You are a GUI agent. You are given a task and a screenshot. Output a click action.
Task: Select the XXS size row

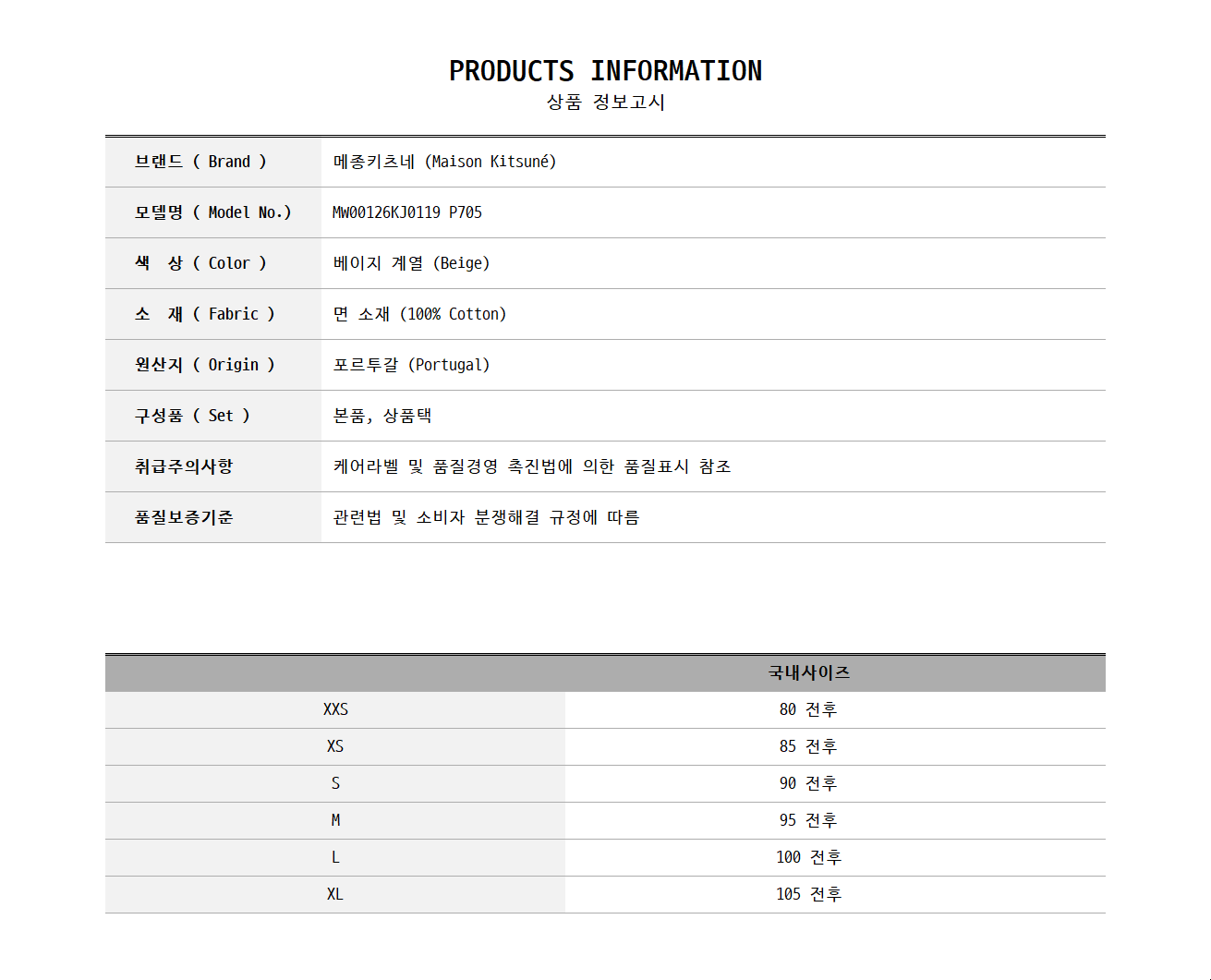[x=335, y=709]
